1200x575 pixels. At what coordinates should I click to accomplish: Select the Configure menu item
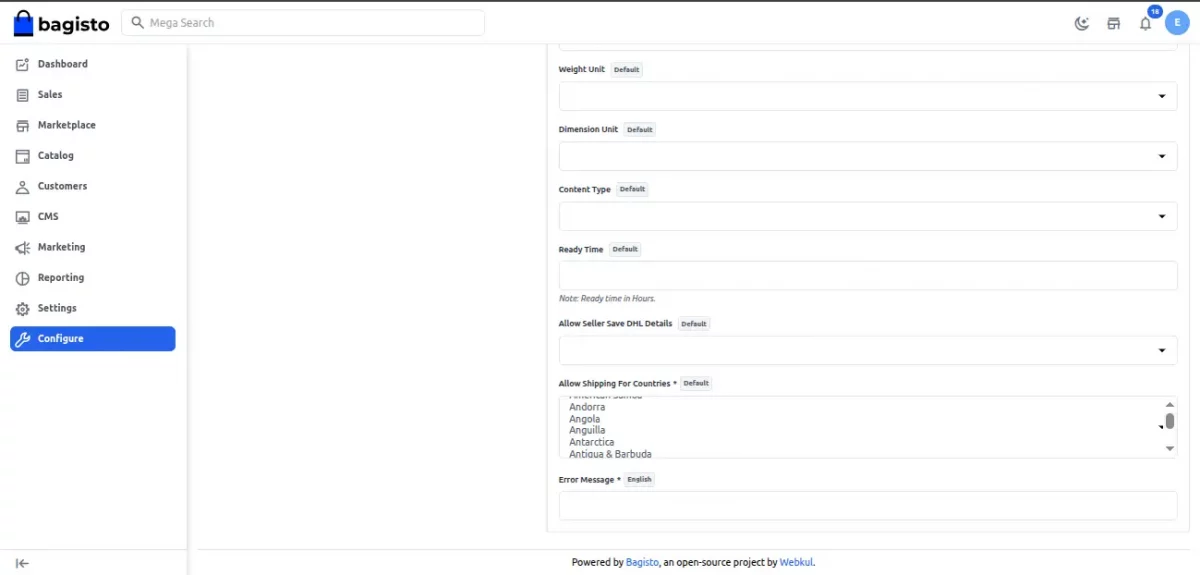[x=93, y=339]
